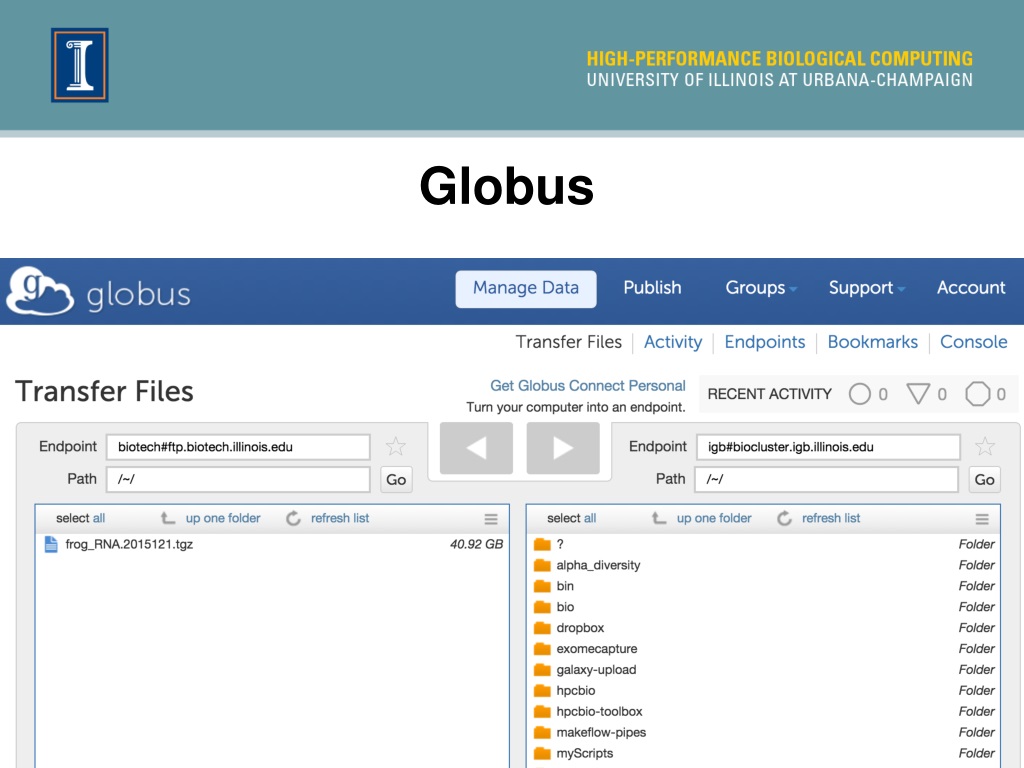Select the makeflow-pipes folder name
Screen dimensions: 1024x768
(x=601, y=733)
